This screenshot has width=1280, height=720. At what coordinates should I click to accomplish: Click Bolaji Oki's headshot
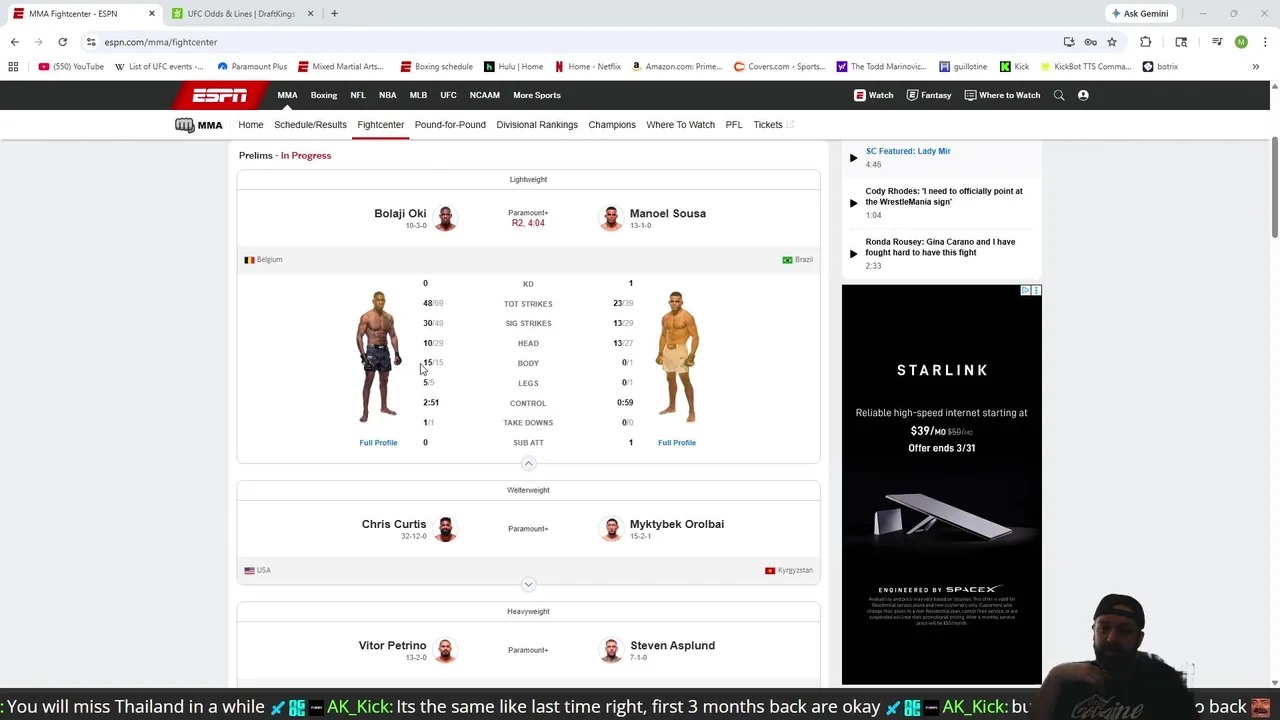445,218
